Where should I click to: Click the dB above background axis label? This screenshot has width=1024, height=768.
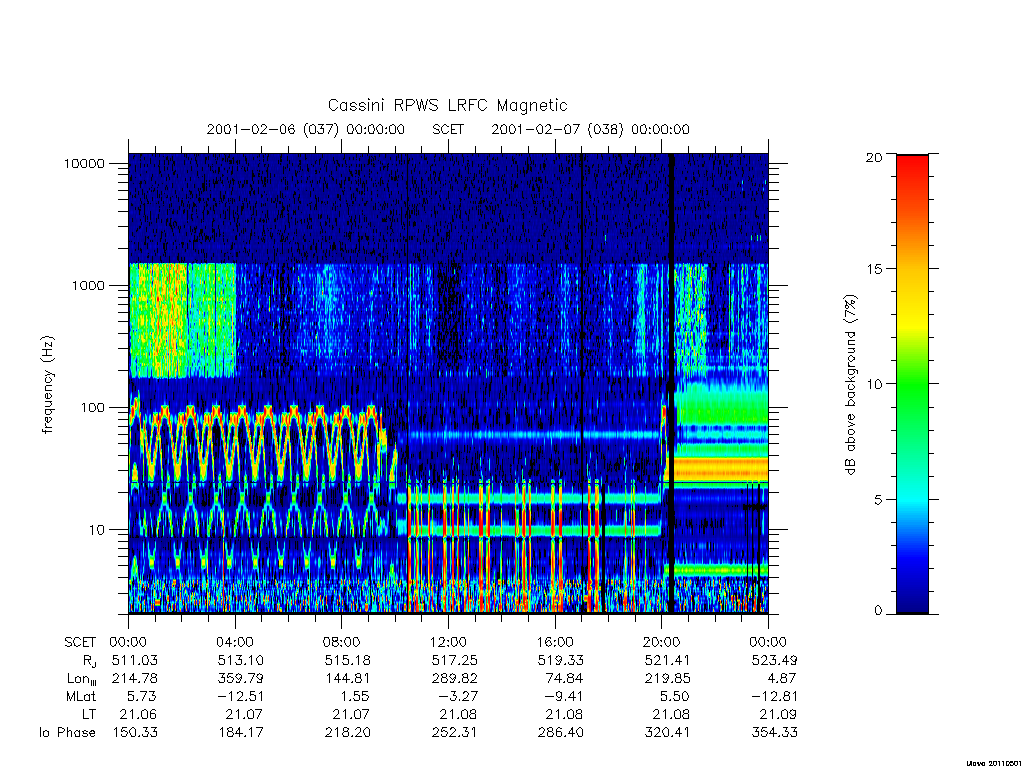click(x=850, y=385)
